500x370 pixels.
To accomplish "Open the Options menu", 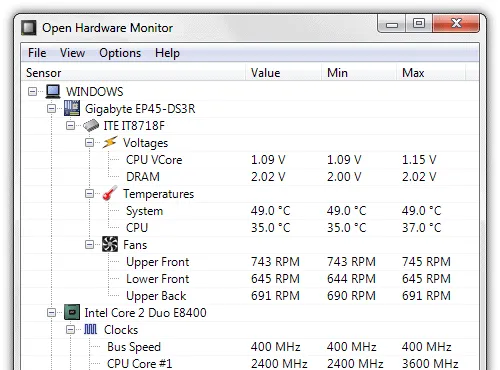I will 120,53.
